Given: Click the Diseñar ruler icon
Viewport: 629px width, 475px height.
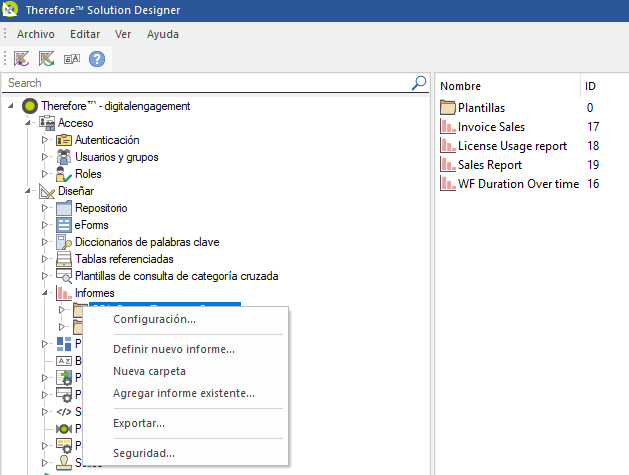Looking at the screenshot, I should (47, 191).
